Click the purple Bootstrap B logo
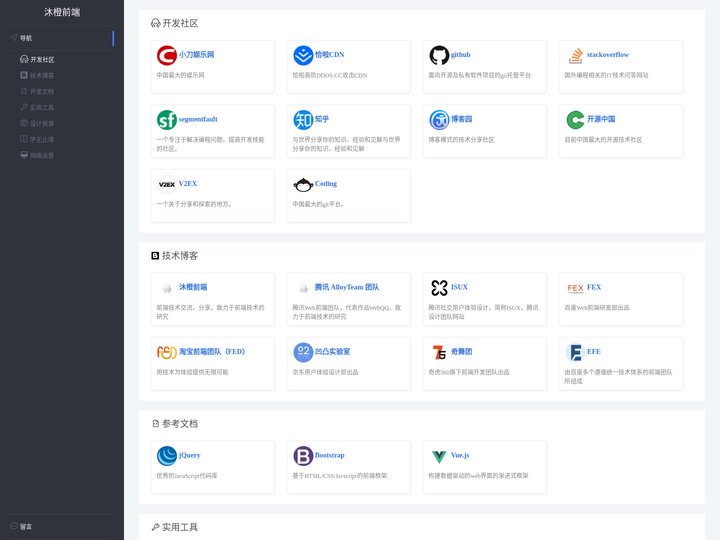 click(x=303, y=456)
